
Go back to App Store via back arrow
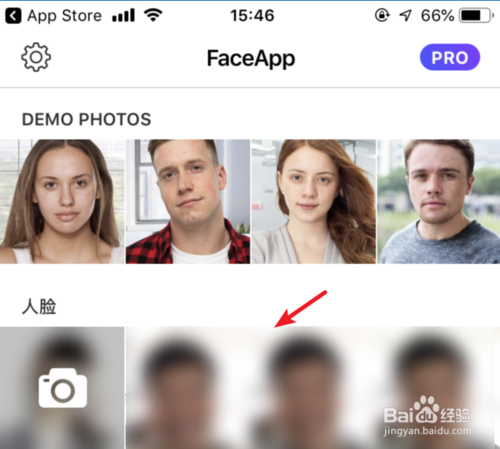(x=13, y=16)
